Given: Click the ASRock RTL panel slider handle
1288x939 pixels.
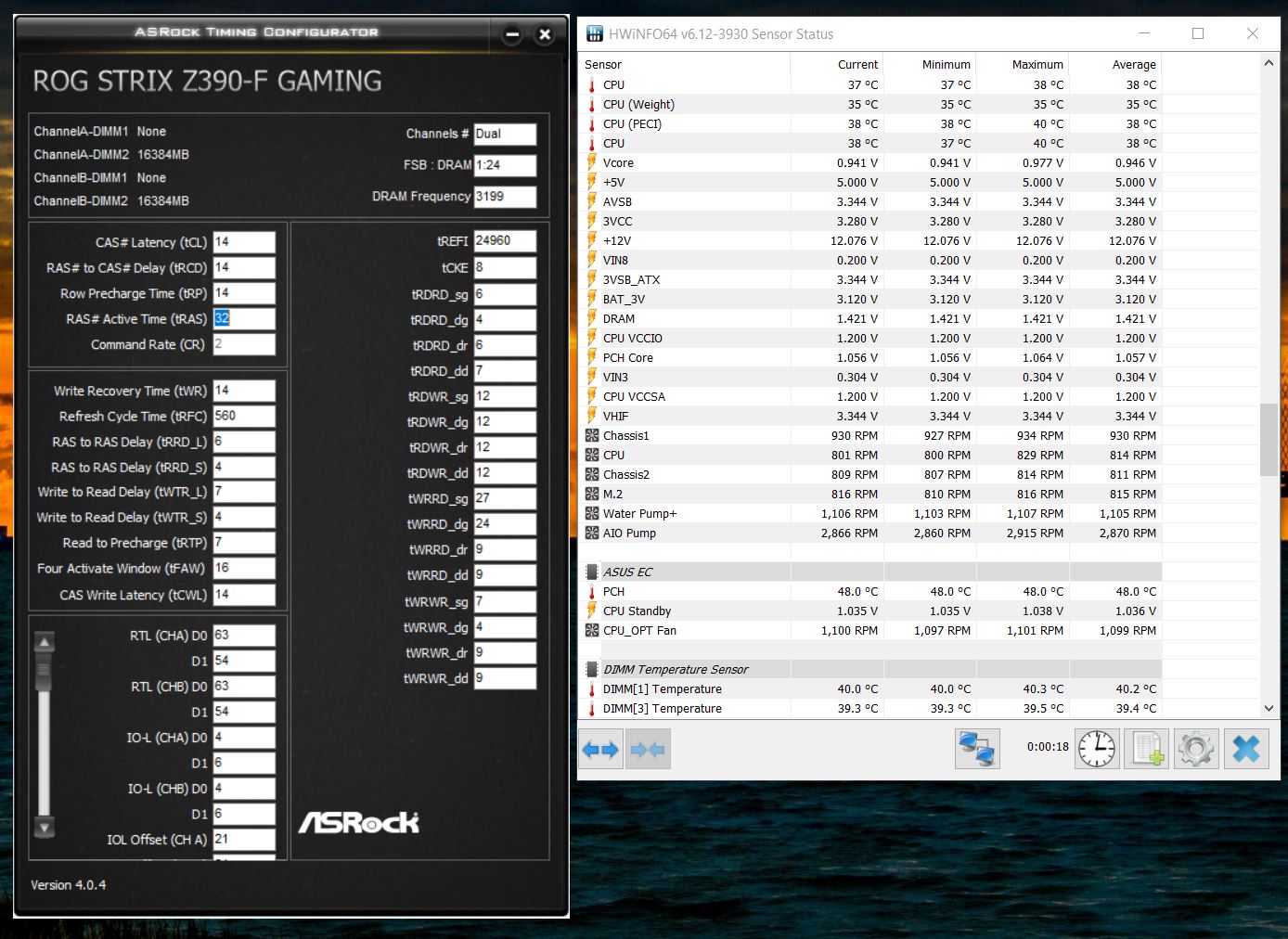Looking at the screenshot, I should click(44, 670).
